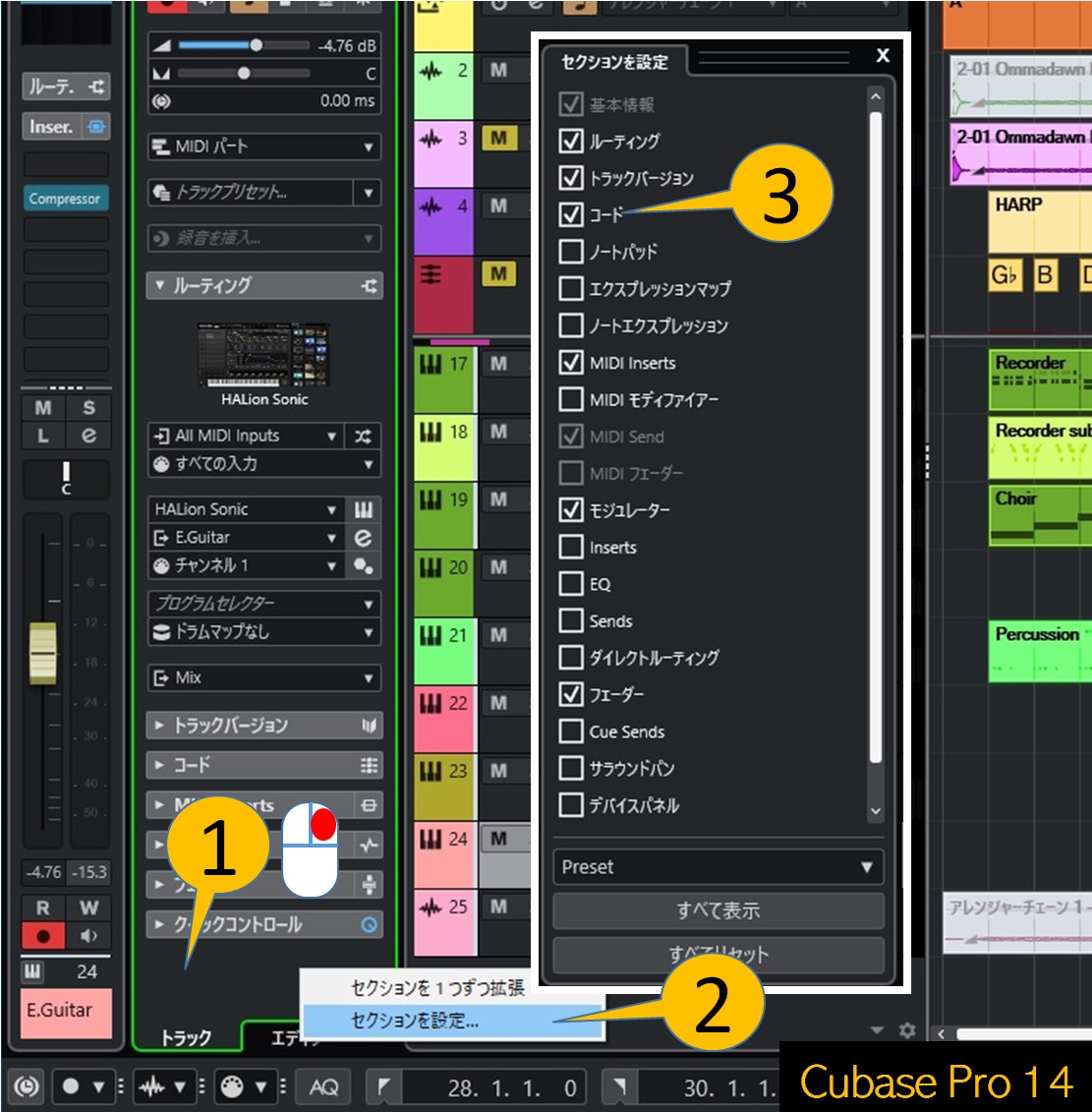Open the Preset dropdown in section settings
The height and width of the screenshot is (1112, 1092).
point(718,866)
